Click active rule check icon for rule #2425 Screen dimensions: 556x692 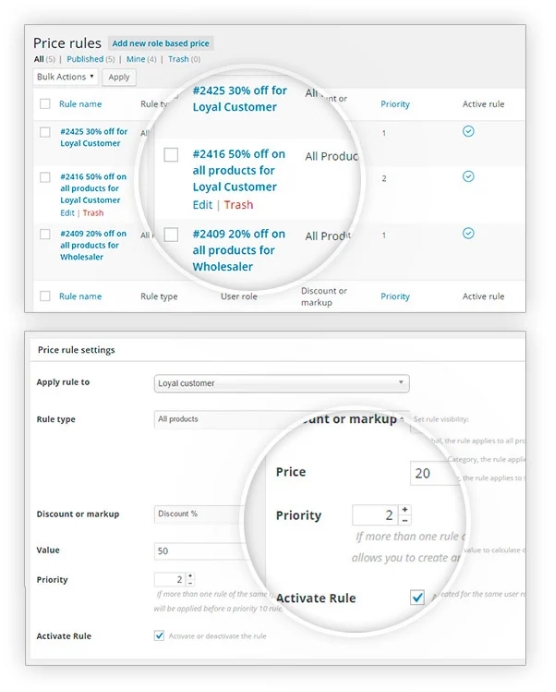click(x=468, y=131)
